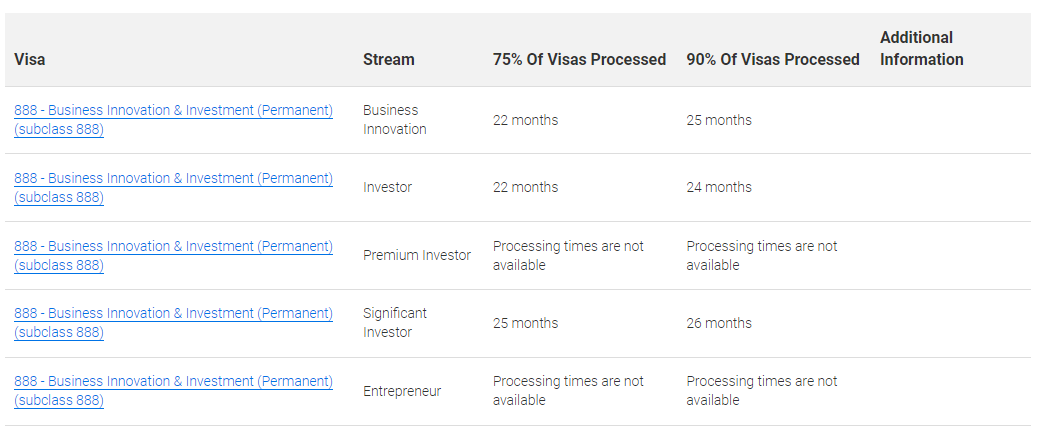
Task: Select the Significant Investor stream cell
Action: (395, 323)
